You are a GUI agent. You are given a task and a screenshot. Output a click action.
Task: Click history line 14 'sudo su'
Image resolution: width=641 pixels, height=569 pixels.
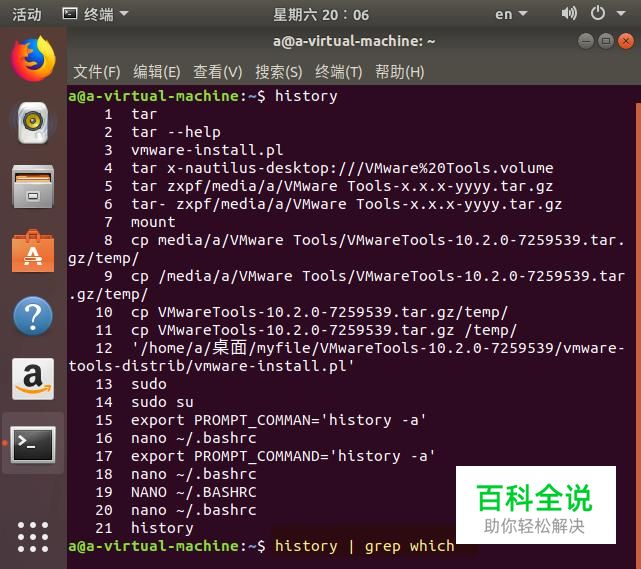click(162, 402)
